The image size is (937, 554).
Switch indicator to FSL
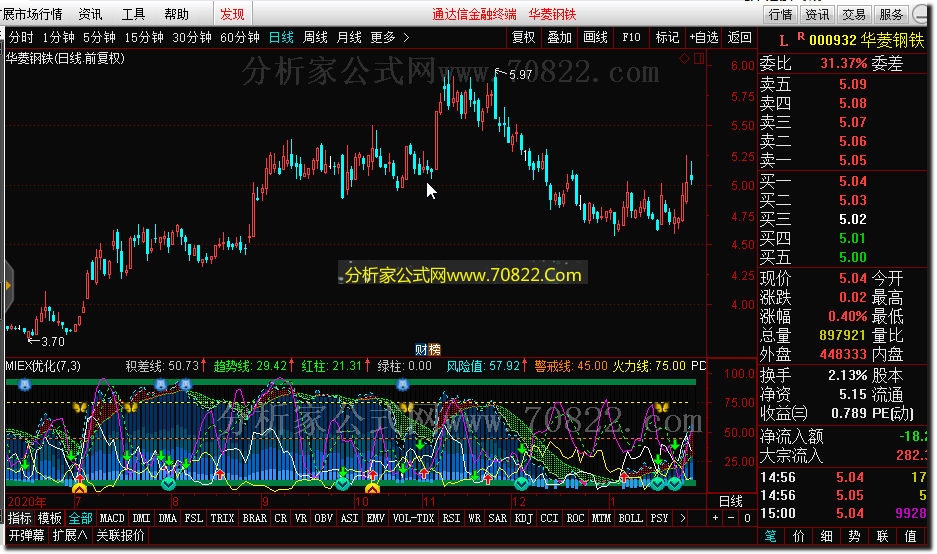(x=194, y=518)
